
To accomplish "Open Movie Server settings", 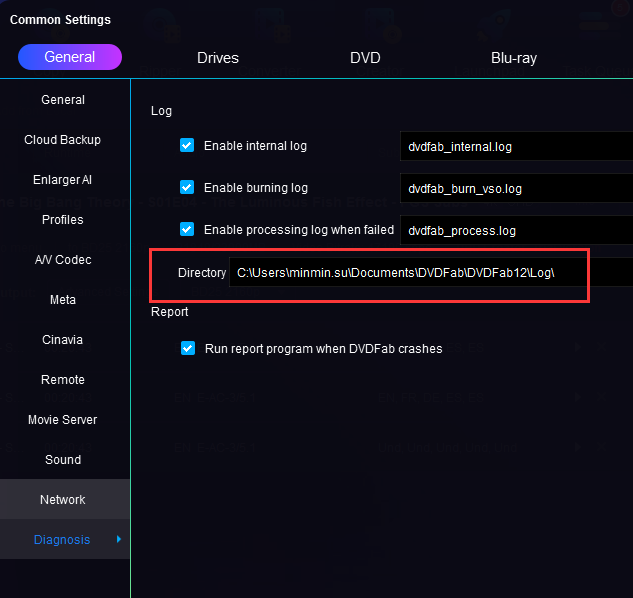I will coord(63,420).
